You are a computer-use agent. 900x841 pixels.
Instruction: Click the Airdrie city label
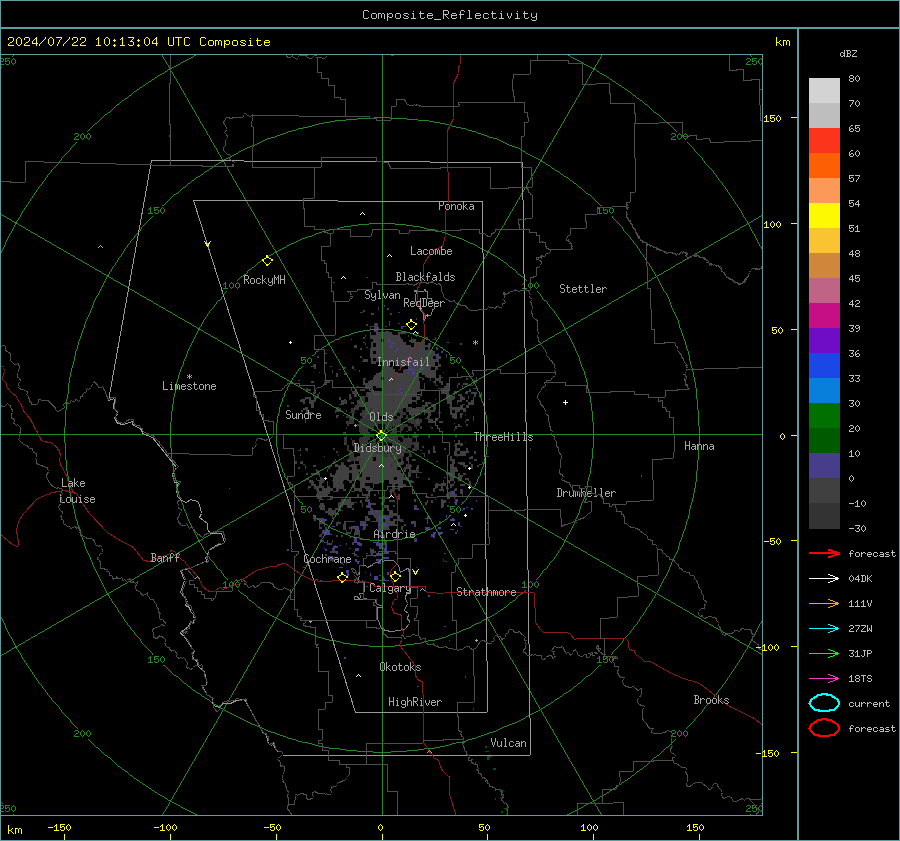pos(394,534)
